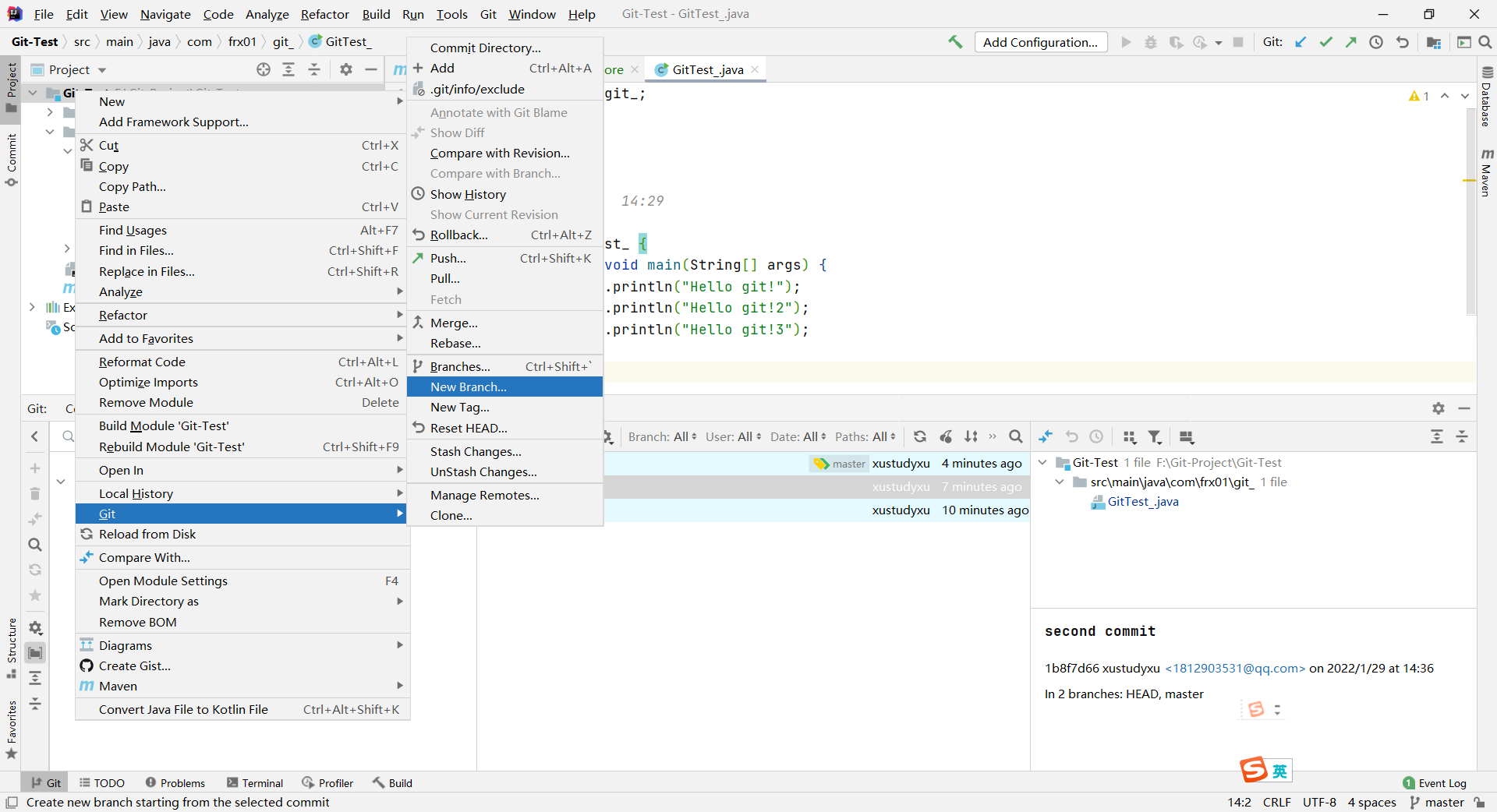The width and height of the screenshot is (1497, 812).
Task: Open Terminal tool window button
Action: coord(255,782)
